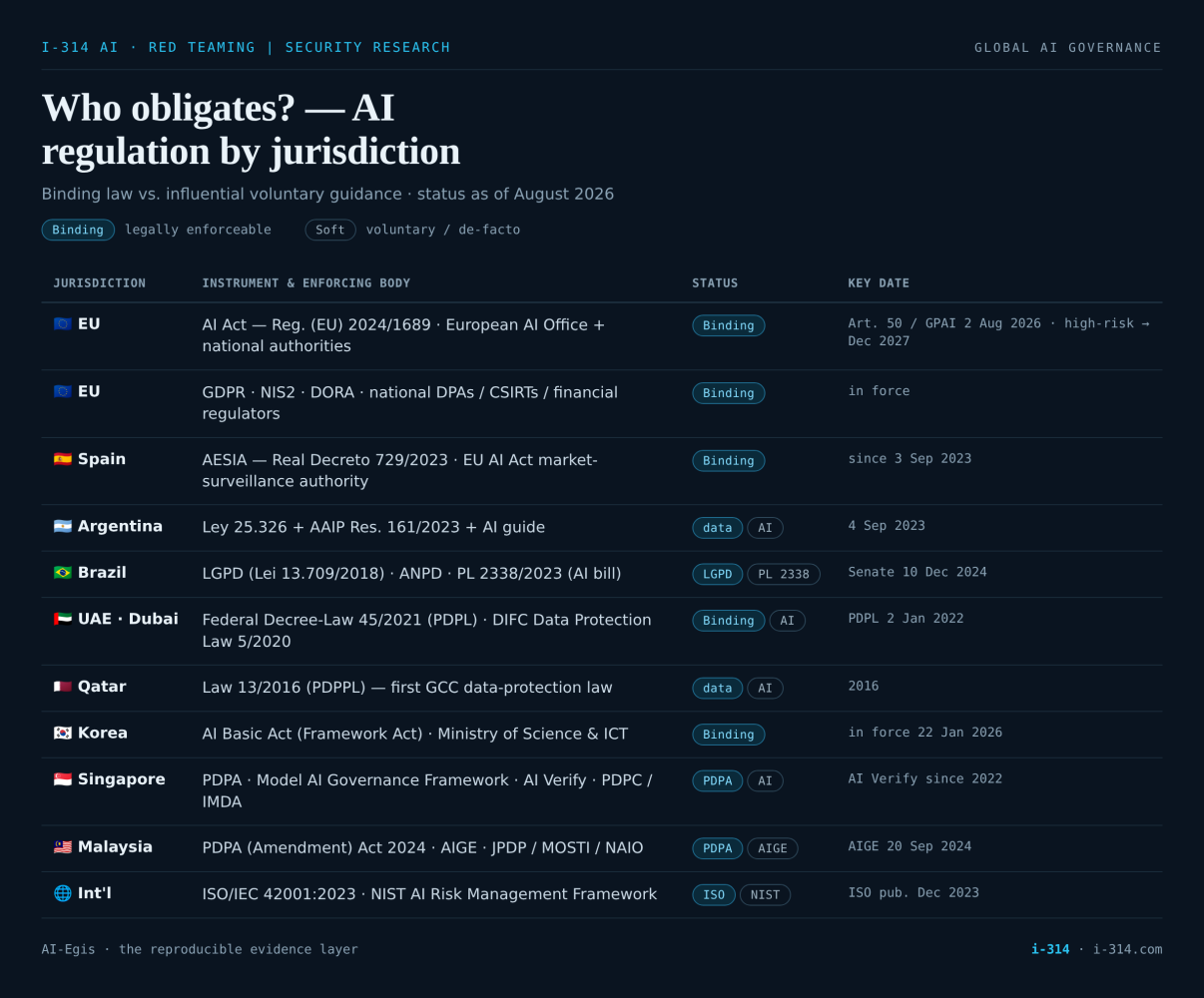Click key date 'ISO pub. Dec 2023'
The height and width of the screenshot is (998, 1204).
[913, 892]
